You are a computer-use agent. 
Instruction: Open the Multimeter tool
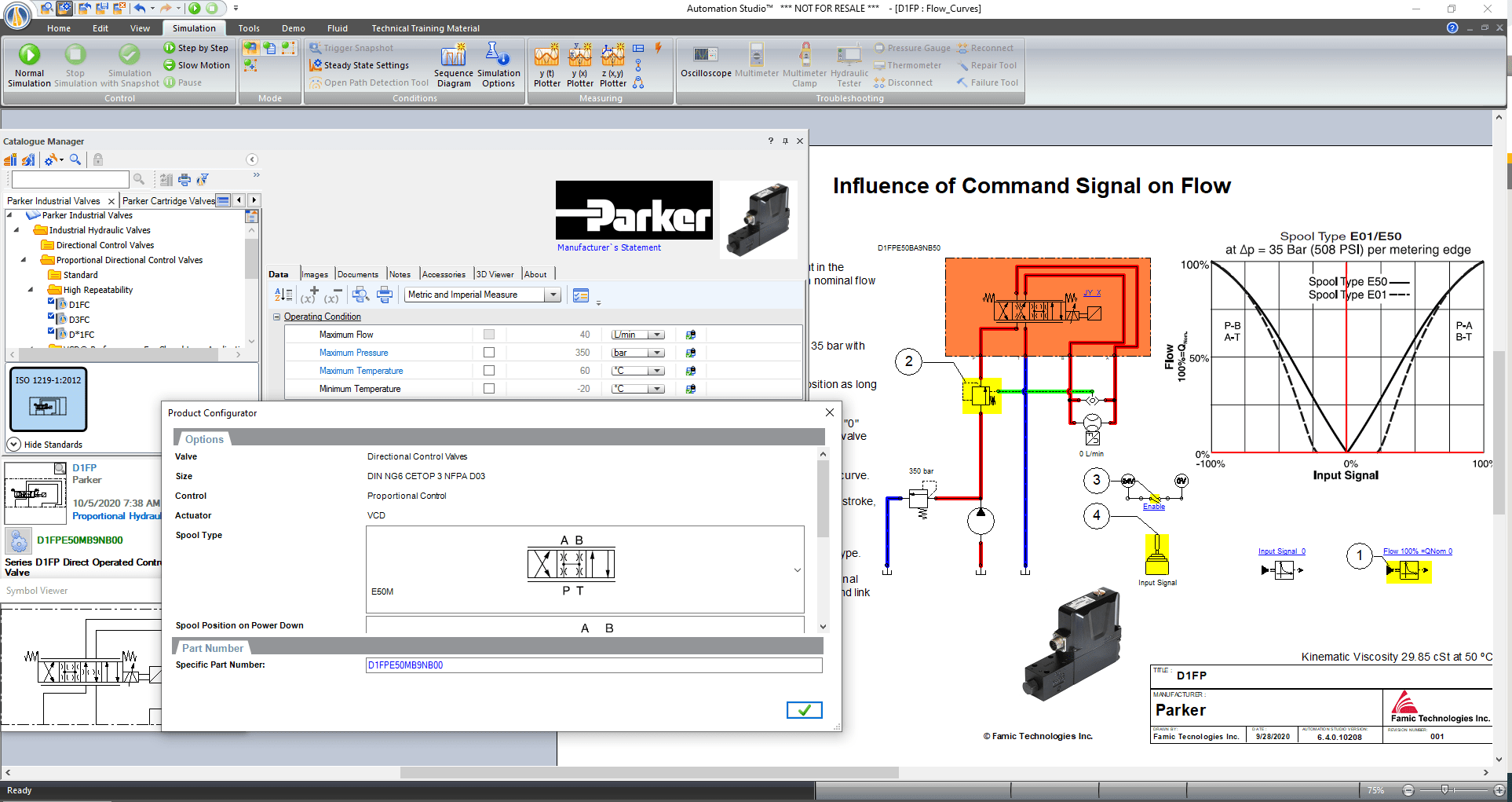755,63
